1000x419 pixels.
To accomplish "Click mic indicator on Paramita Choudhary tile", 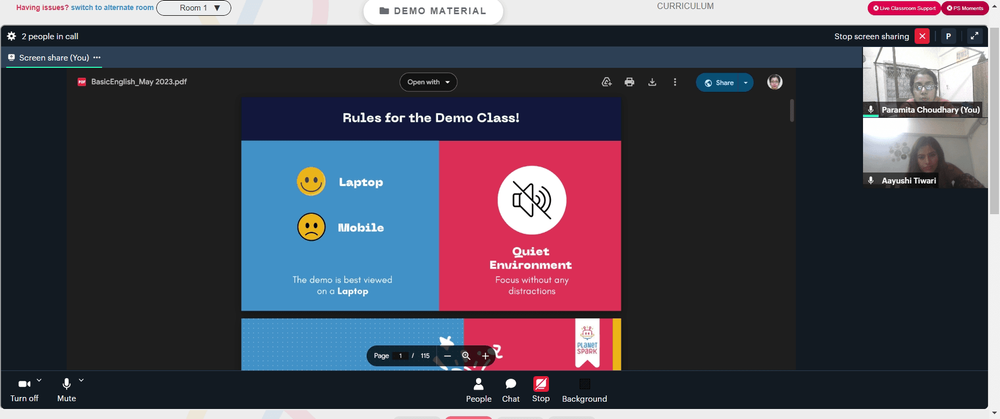I will click(x=871, y=110).
